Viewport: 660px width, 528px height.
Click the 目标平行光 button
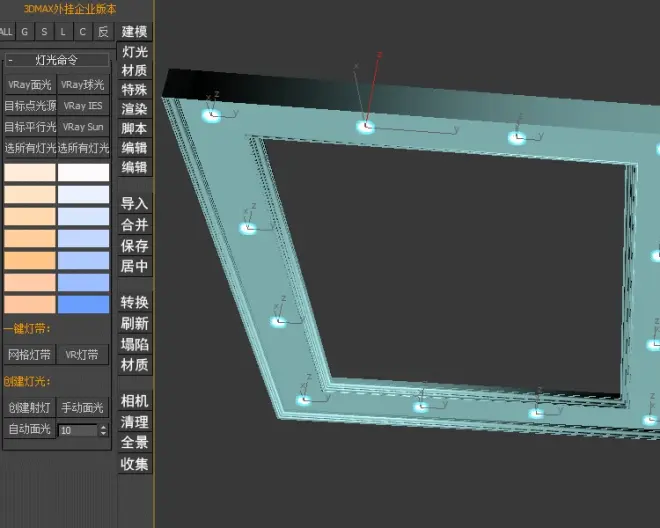[x=29, y=127]
